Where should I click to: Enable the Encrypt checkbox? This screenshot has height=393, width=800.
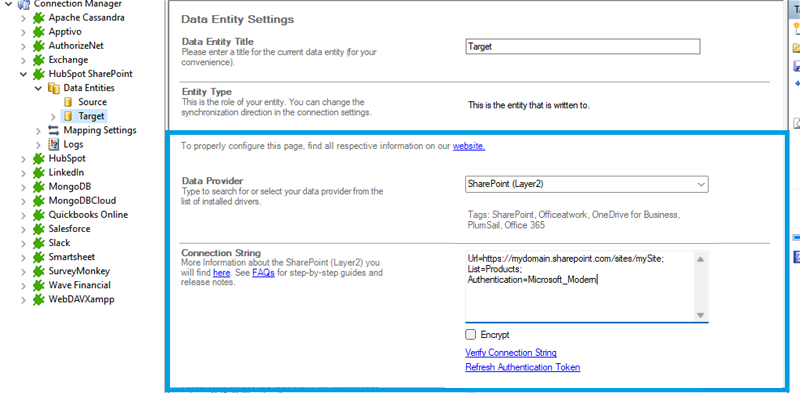(470, 335)
